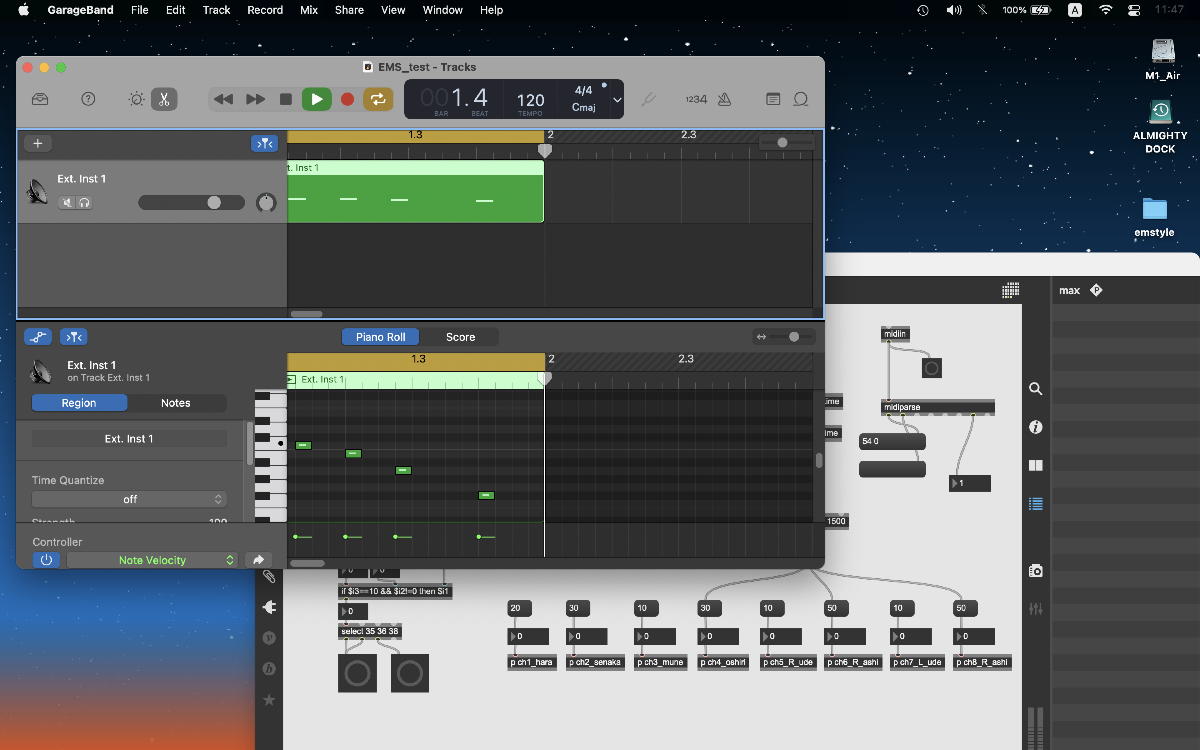The height and width of the screenshot is (750, 1200).
Task: Toggle the Editors scissors button
Action: pyautogui.click(x=164, y=99)
